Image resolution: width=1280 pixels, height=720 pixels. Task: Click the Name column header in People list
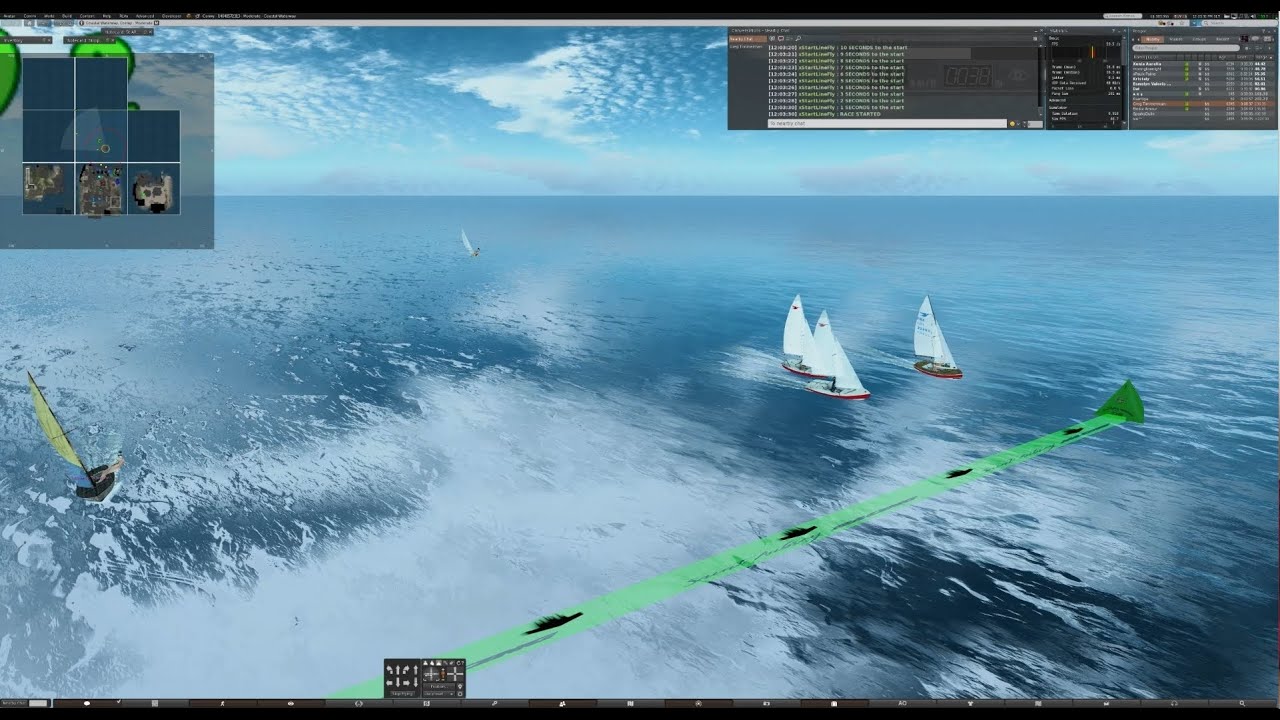(x=1155, y=57)
